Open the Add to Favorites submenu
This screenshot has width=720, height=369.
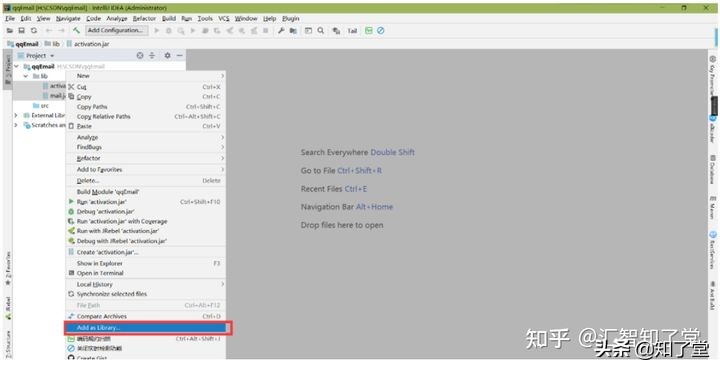(x=146, y=170)
